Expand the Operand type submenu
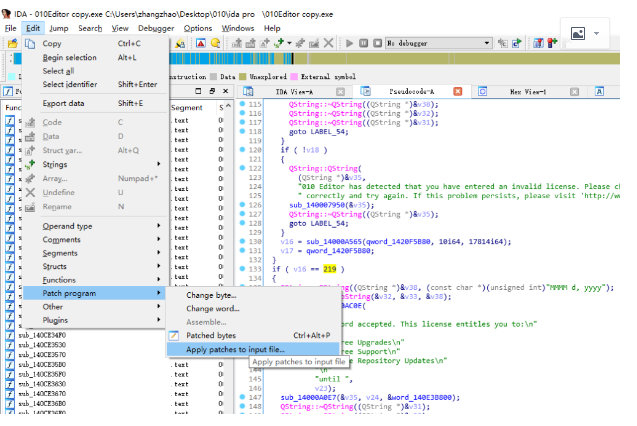637x426 pixels. tap(159, 225)
